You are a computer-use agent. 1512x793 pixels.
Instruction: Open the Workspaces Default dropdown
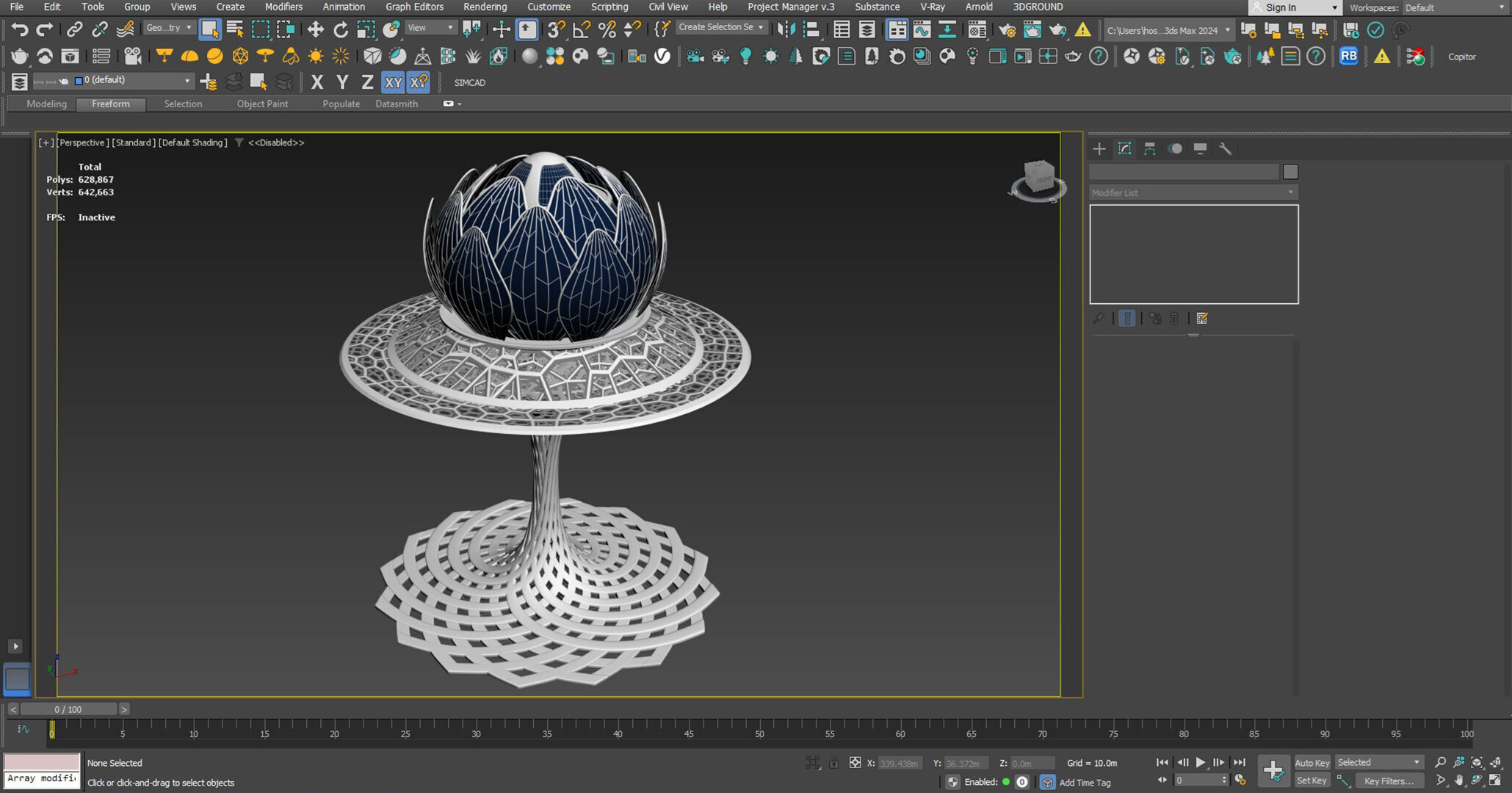point(1455,7)
